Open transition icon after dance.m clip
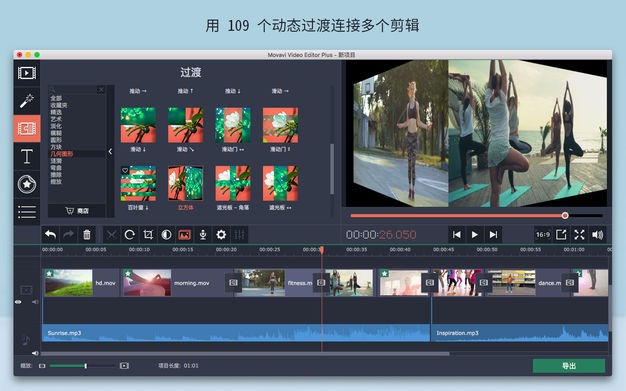Viewport: 626px width, 391px height. (x=570, y=283)
